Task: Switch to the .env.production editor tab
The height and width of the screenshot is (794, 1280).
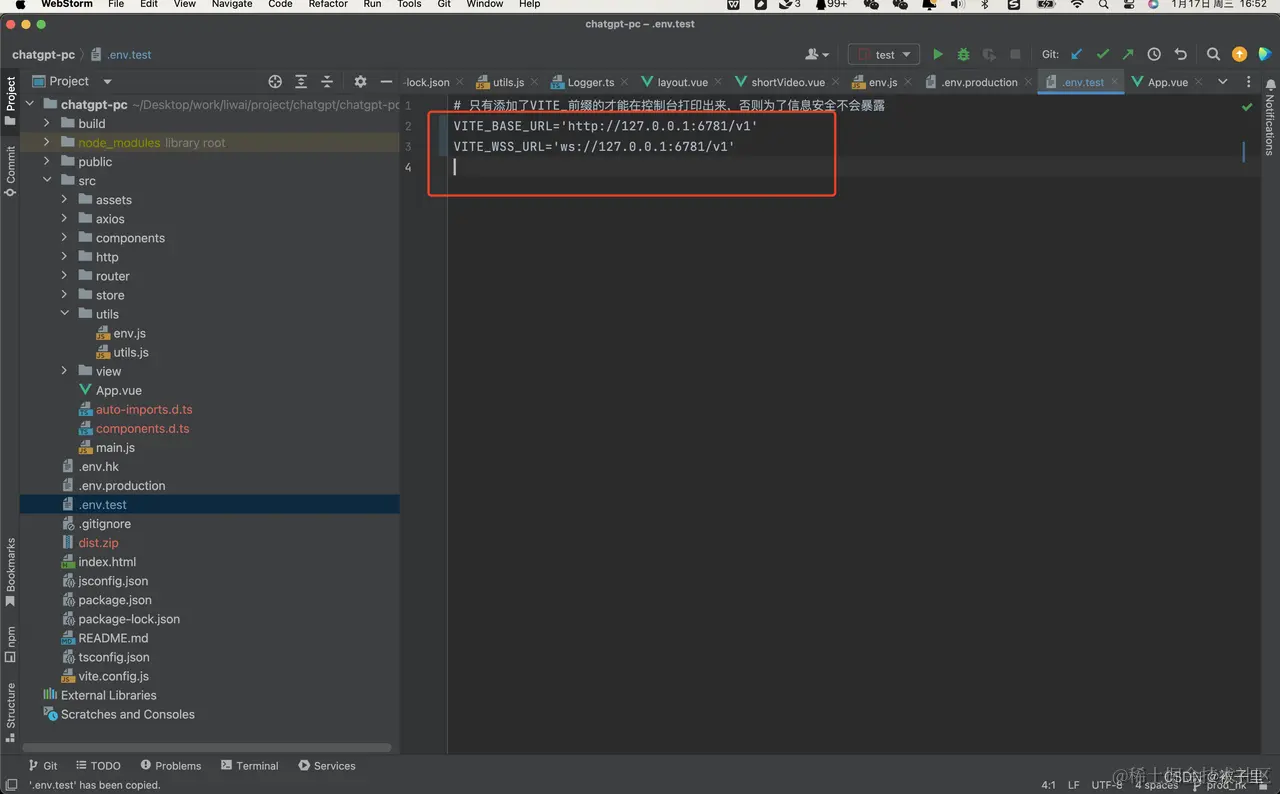Action: [979, 82]
